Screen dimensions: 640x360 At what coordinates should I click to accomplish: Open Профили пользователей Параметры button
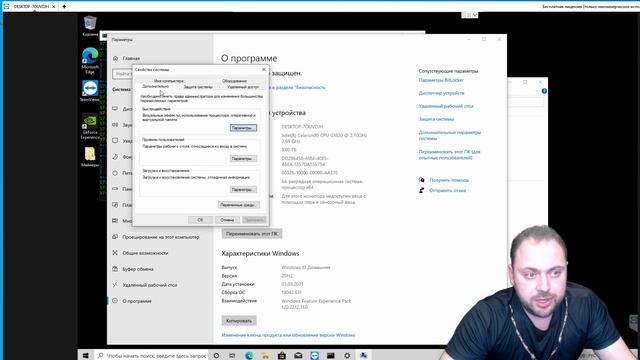click(x=243, y=158)
